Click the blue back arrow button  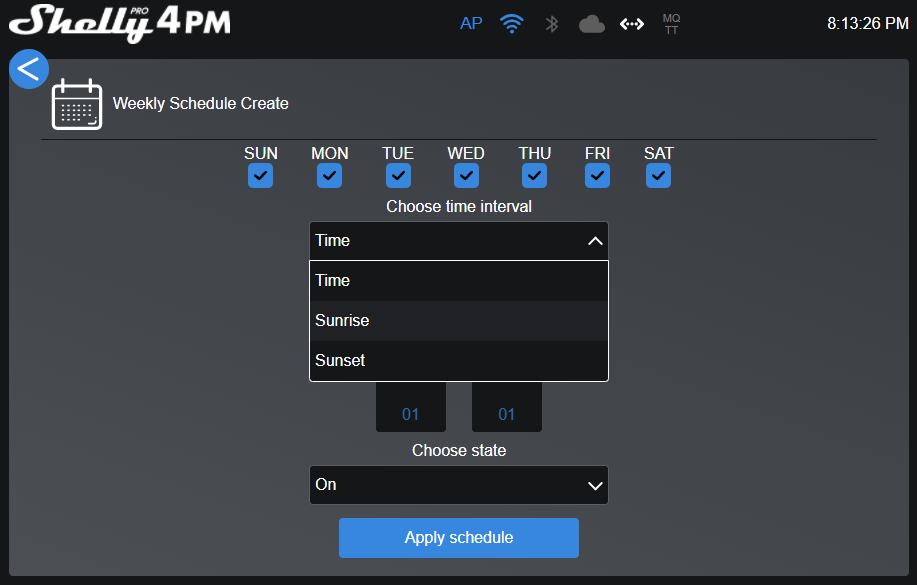point(29,69)
